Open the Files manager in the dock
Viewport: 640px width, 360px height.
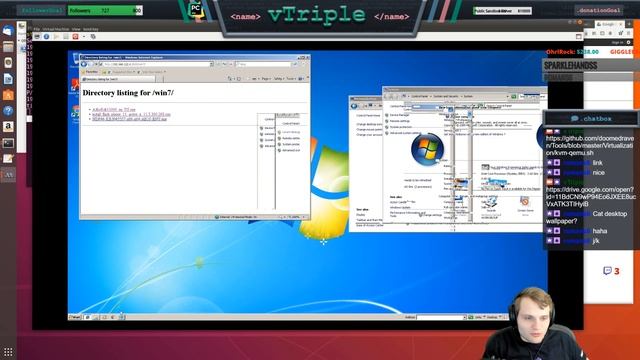point(8,47)
